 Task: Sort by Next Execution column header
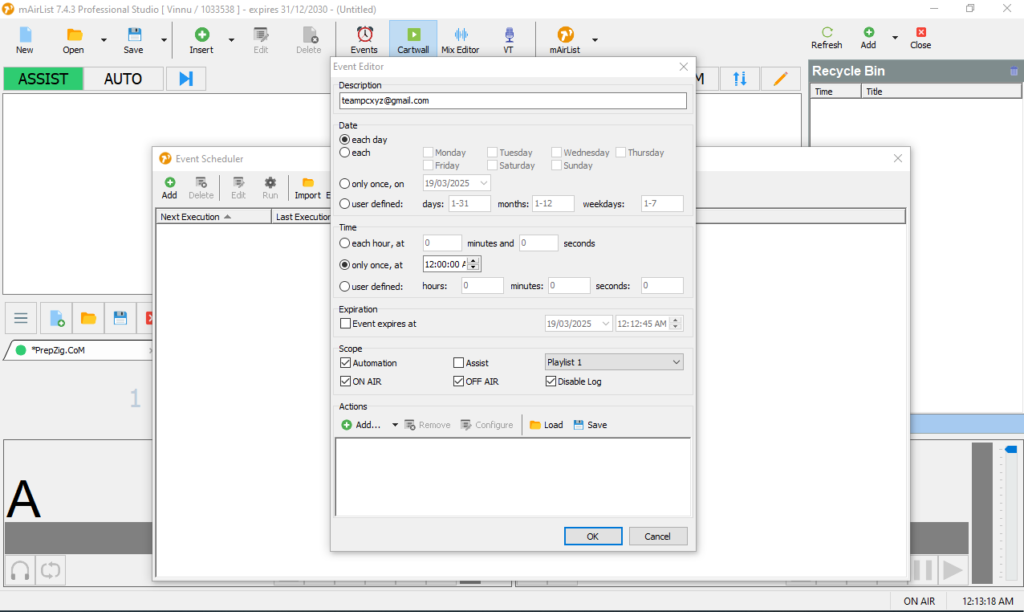point(214,217)
